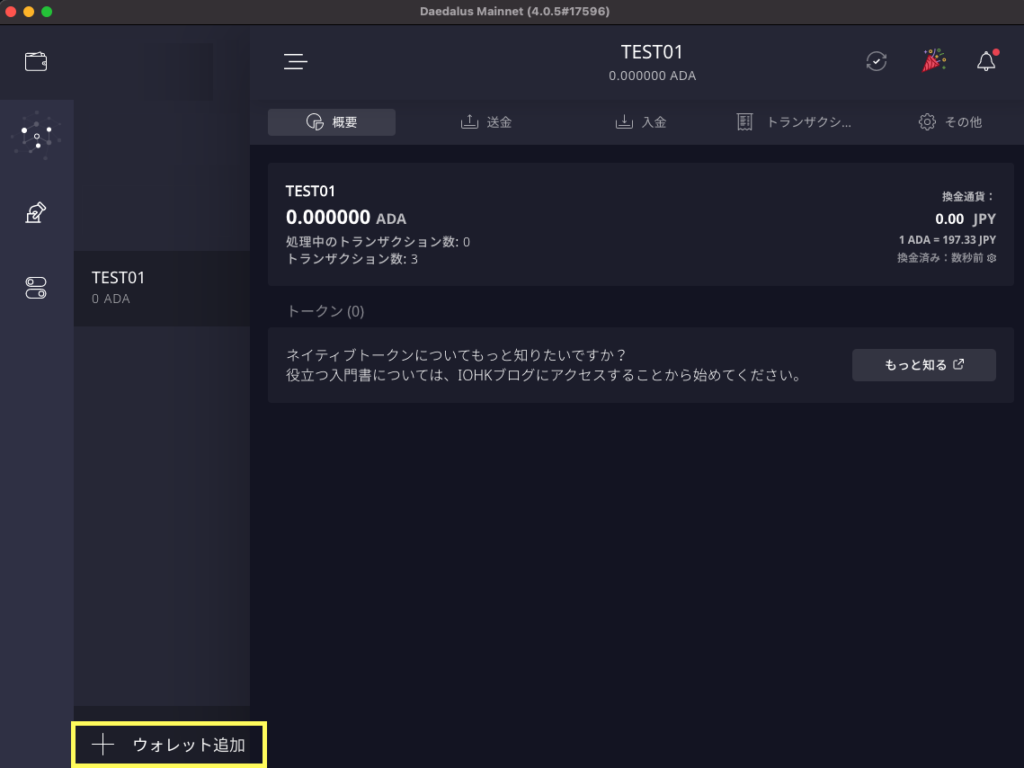Click the ウォレット追加 button
The height and width of the screenshot is (768, 1024).
169,745
